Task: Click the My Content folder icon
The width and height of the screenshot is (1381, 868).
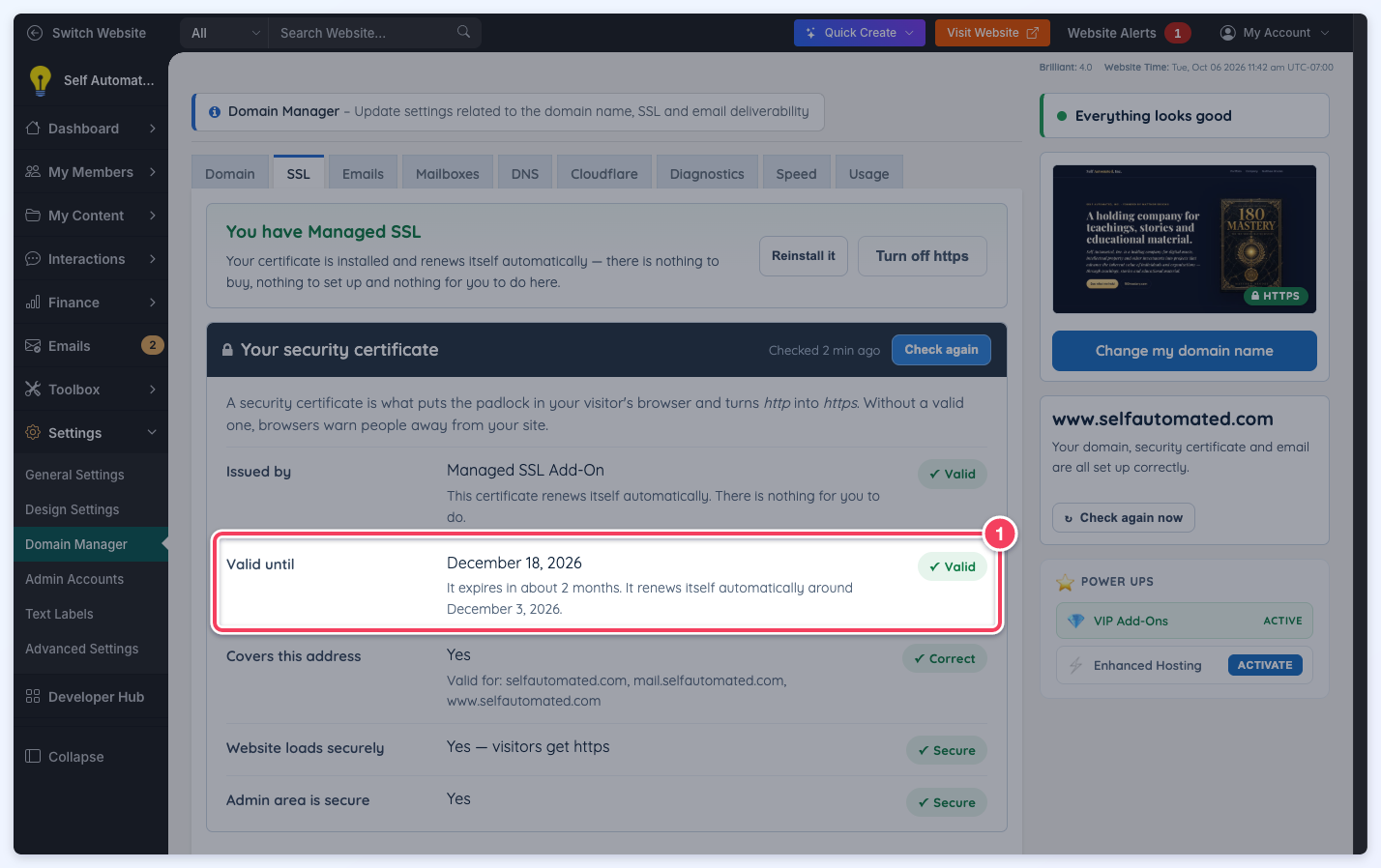Action: pos(33,216)
